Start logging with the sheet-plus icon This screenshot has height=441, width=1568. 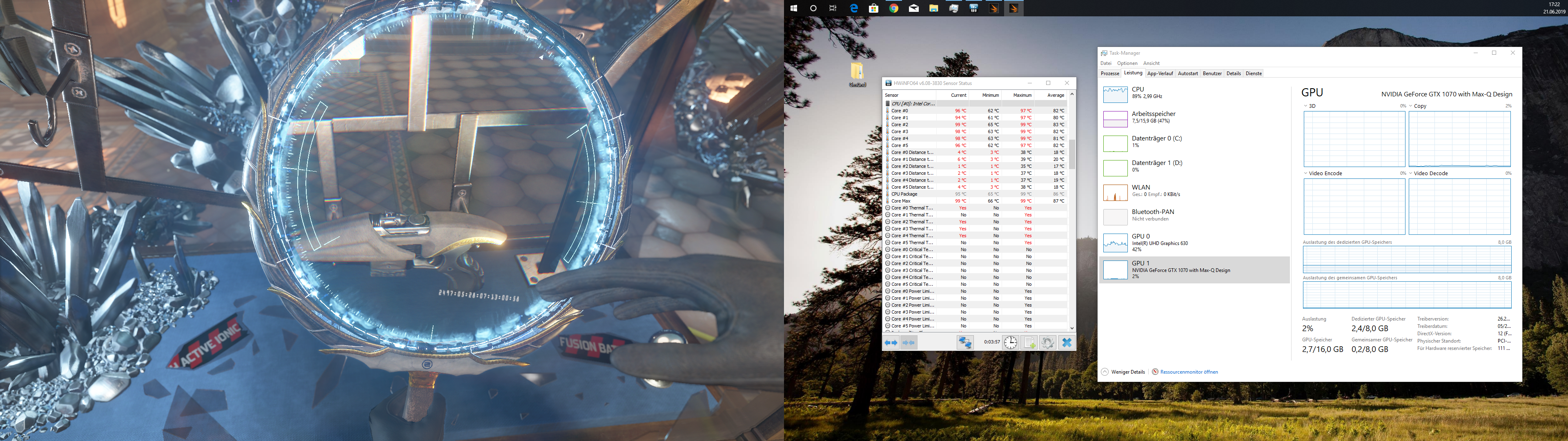(1029, 343)
